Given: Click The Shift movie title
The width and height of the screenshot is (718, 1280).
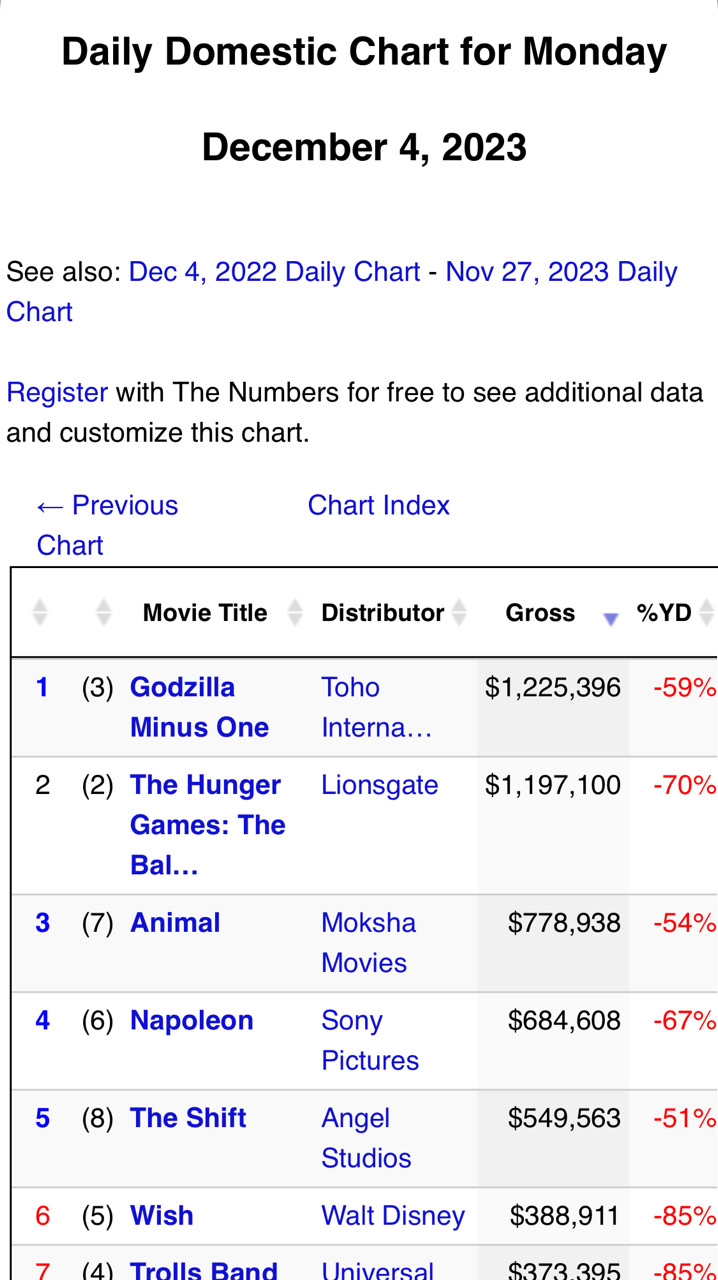Looking at the screenshot, I should tap(188, 1118).
